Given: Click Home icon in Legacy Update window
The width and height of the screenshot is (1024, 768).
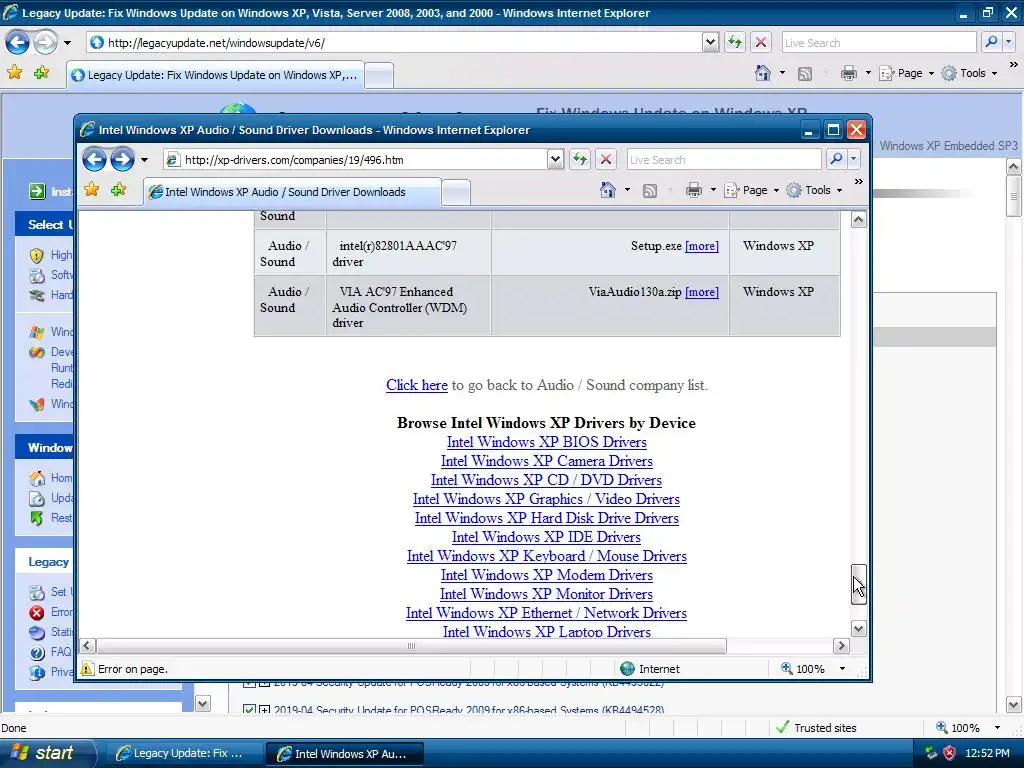Looking at the screenshot, I should coord(763,73).
